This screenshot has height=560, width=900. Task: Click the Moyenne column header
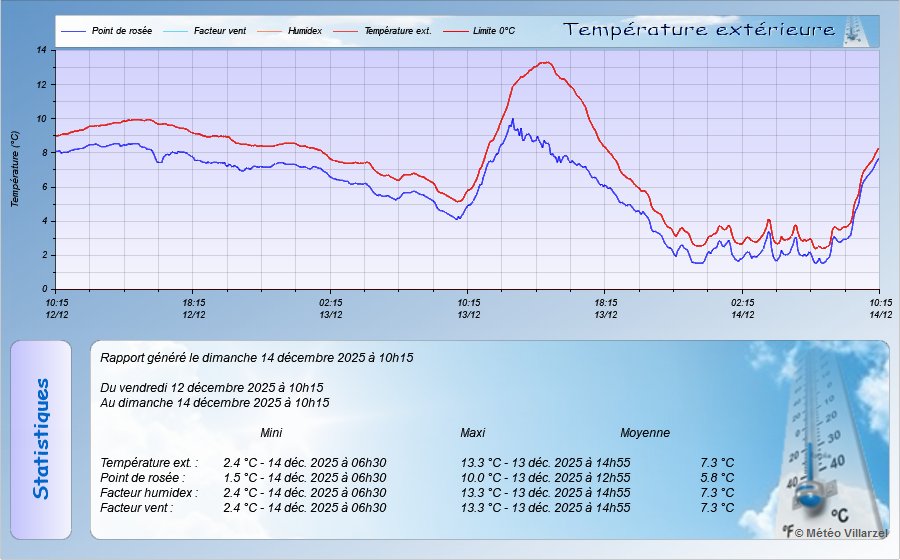click(645, 433)
